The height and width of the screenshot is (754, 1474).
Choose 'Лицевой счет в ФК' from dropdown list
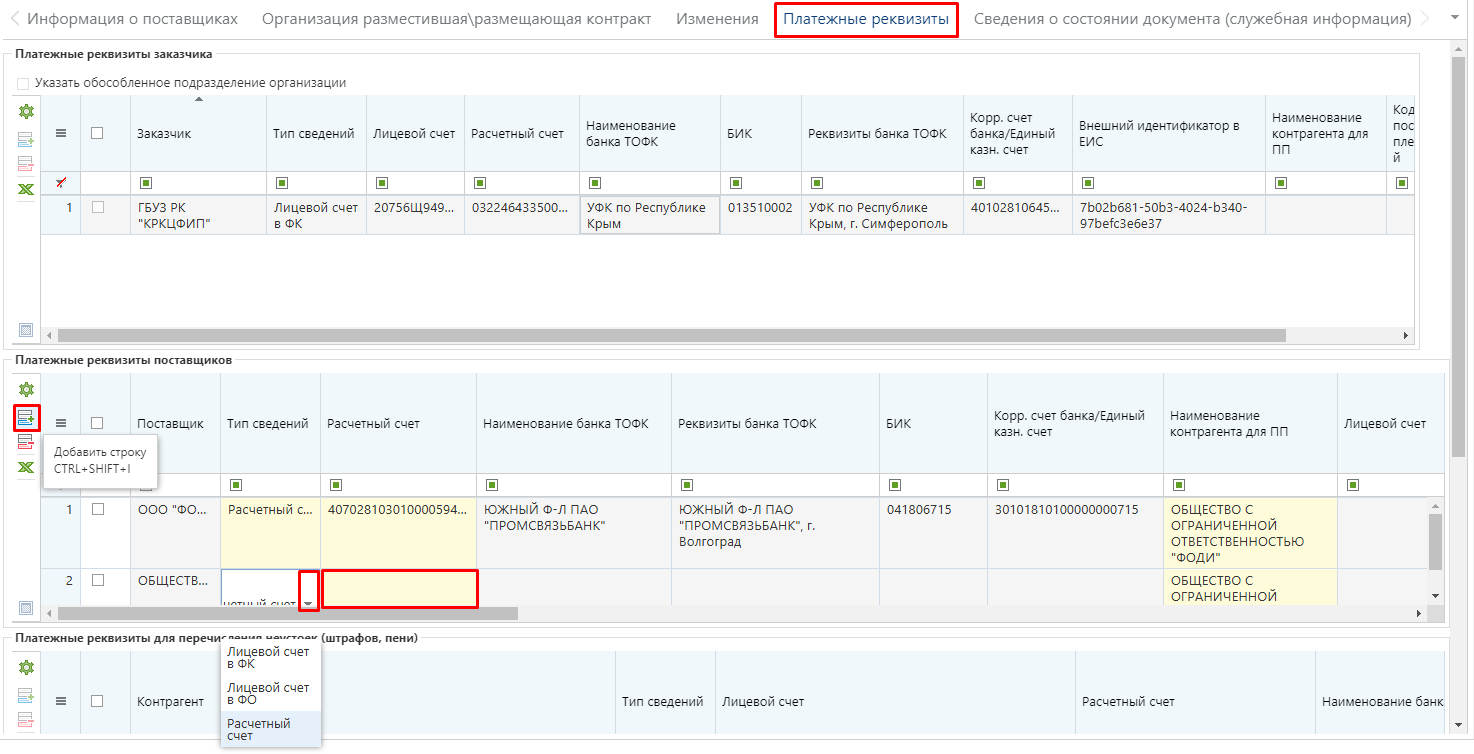[271, 657]
